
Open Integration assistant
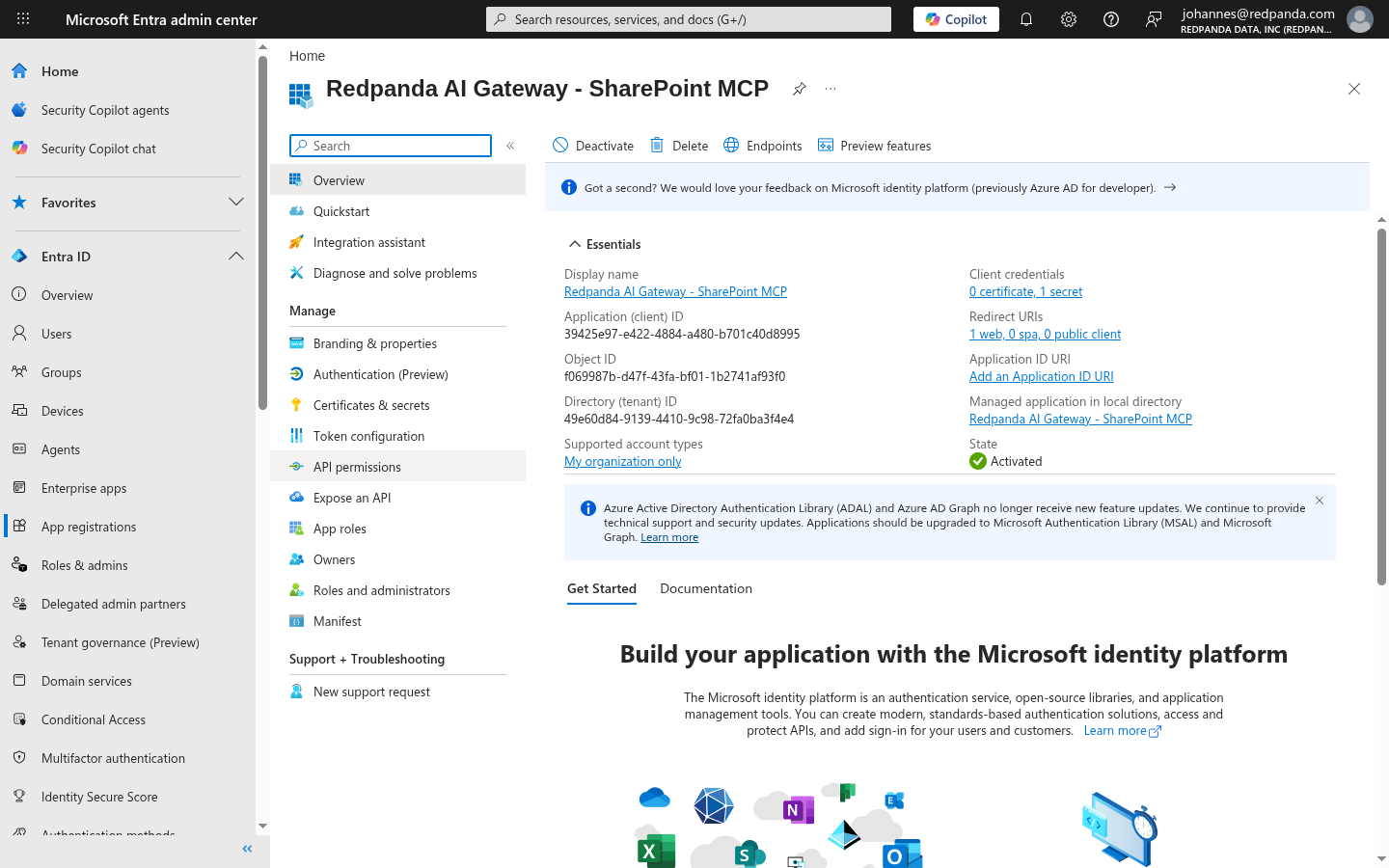[397, 242]
